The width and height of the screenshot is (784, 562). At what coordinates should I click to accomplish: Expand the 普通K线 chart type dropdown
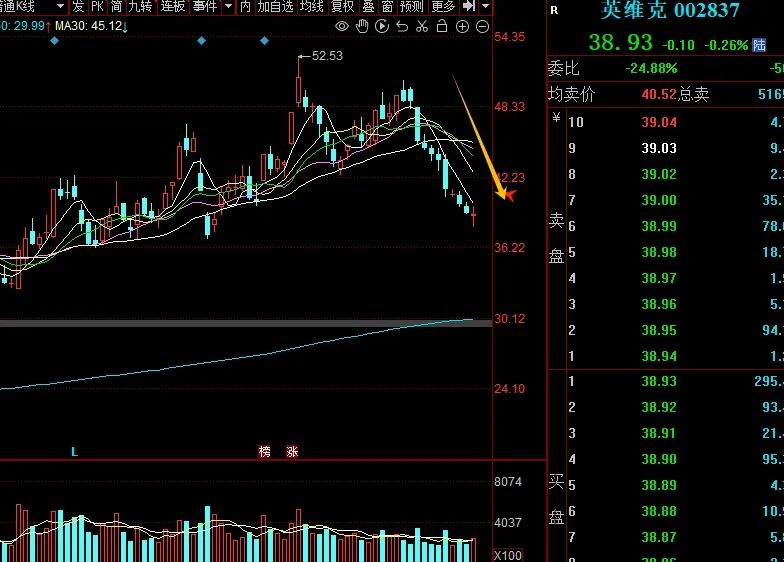60,6
